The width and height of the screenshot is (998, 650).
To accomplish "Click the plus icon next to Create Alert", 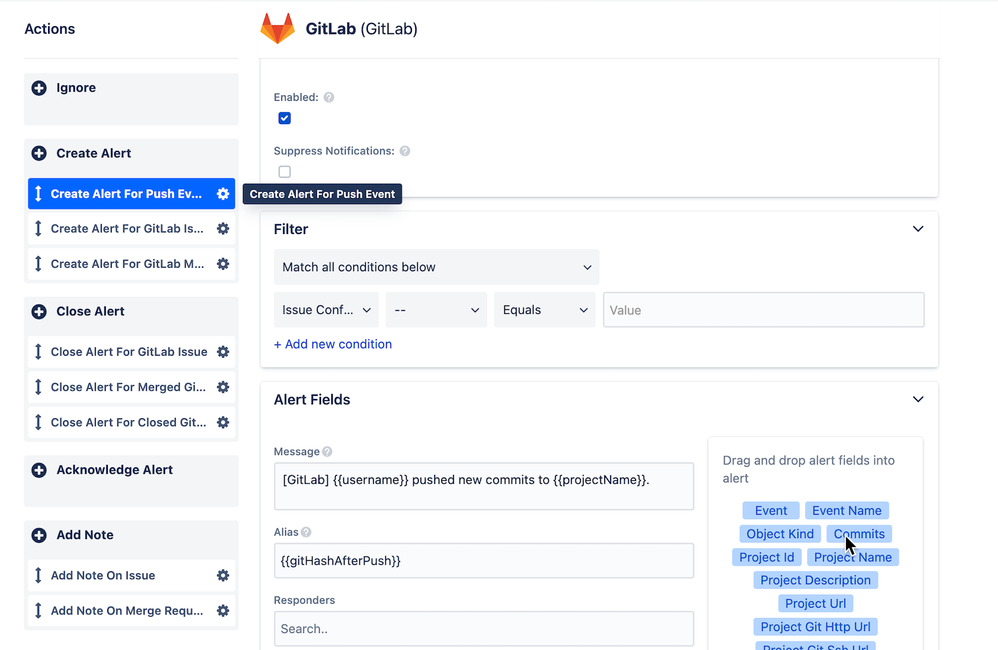I will click(x=39, y=153).
